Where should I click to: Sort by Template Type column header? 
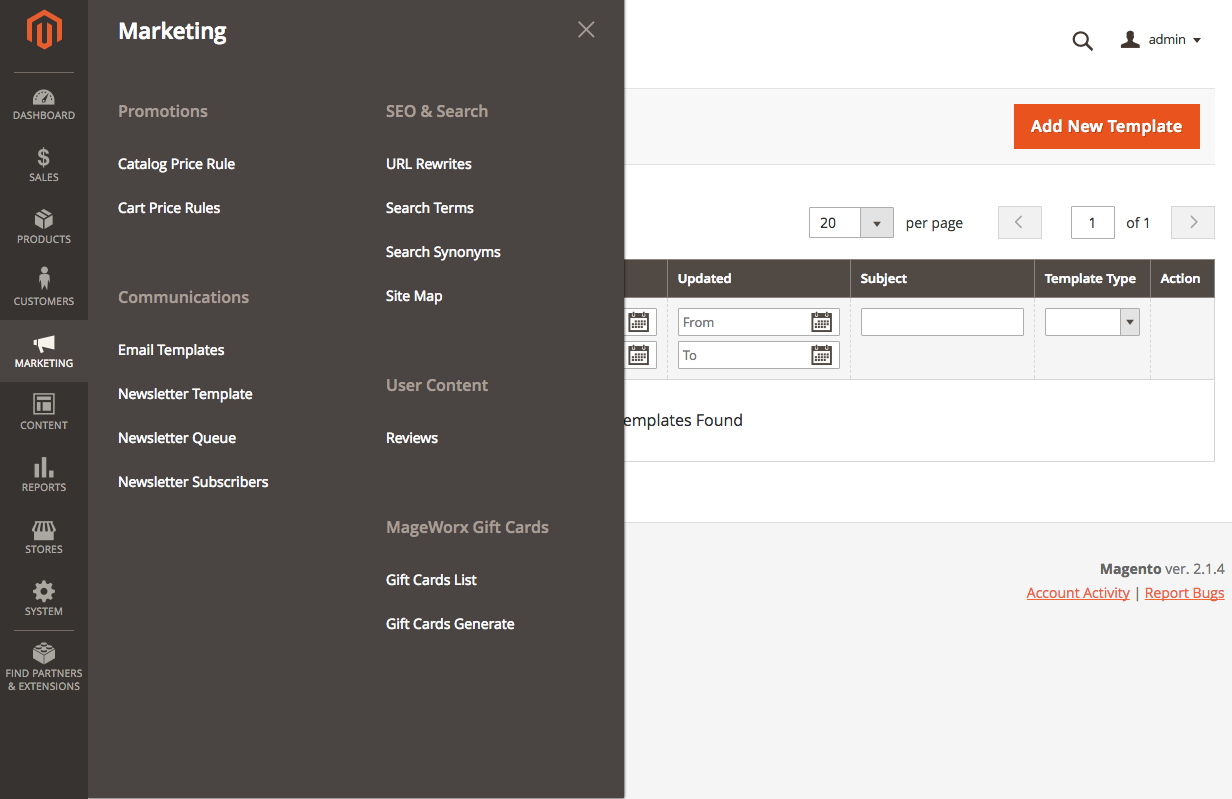tap(1092, 279)
